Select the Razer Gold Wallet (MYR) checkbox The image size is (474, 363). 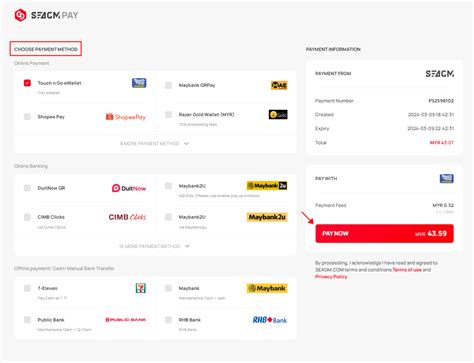tap(168, 115)
